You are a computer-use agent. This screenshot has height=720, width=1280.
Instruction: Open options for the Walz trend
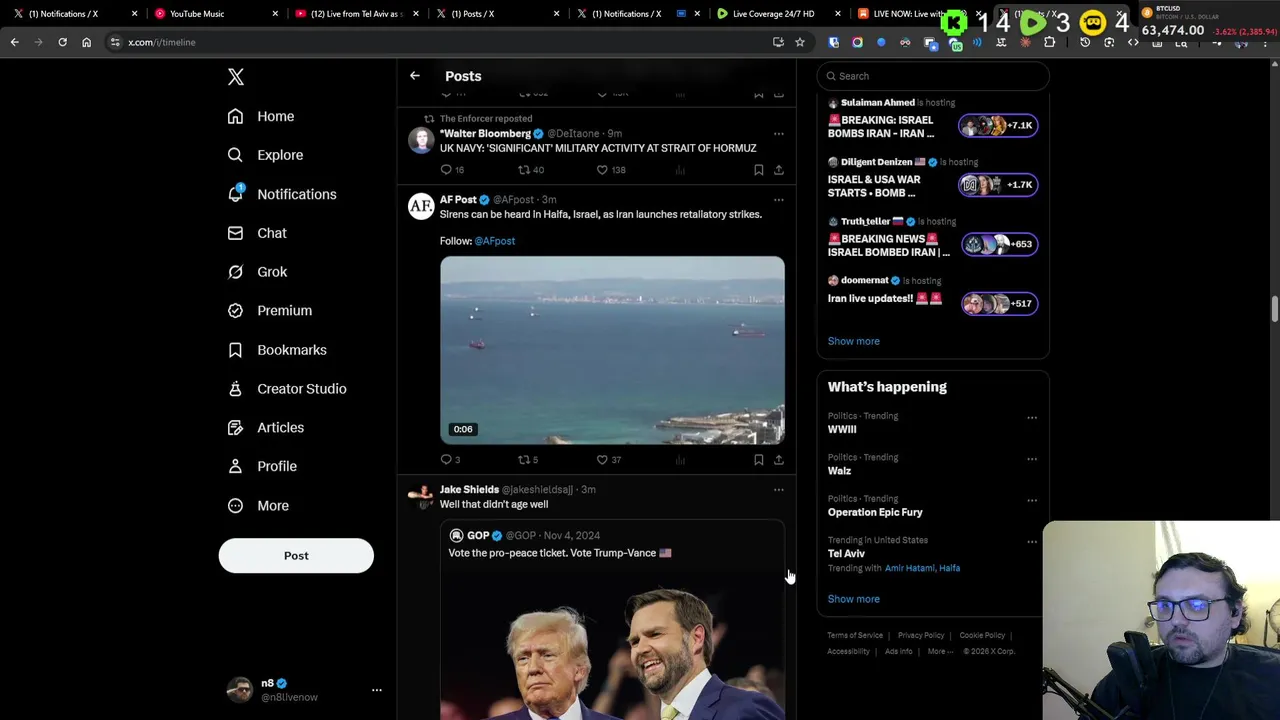[x=1032, y=459]
